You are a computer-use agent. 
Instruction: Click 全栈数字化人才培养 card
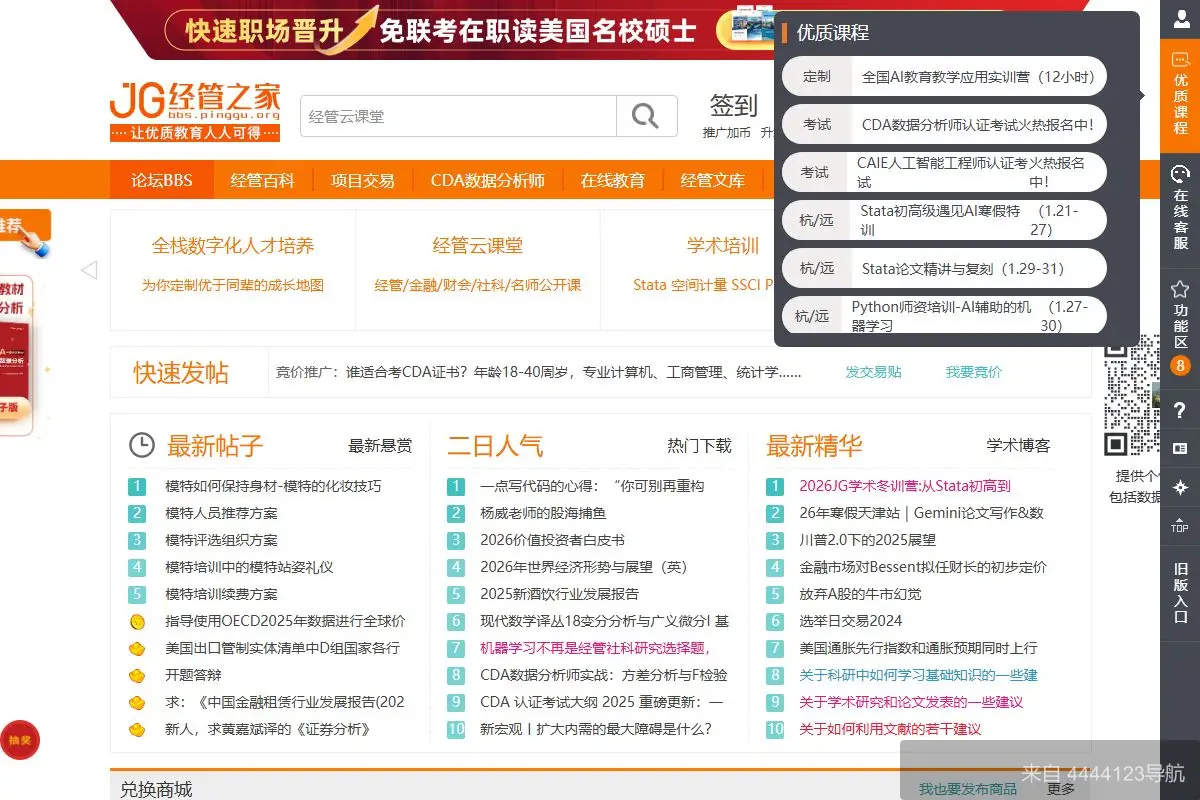233,246
